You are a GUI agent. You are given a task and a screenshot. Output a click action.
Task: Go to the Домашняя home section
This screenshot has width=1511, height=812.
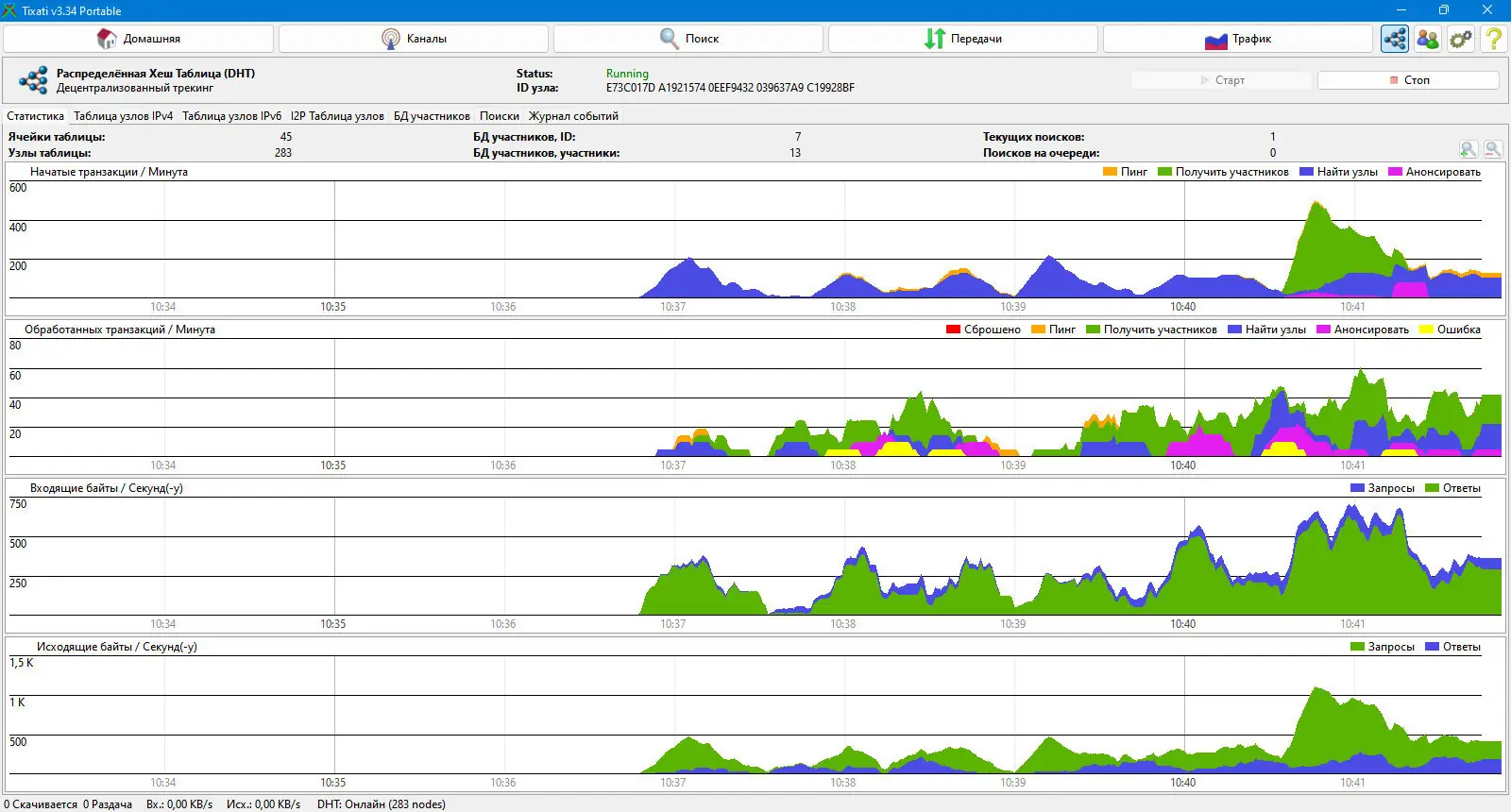click(139, 39)
